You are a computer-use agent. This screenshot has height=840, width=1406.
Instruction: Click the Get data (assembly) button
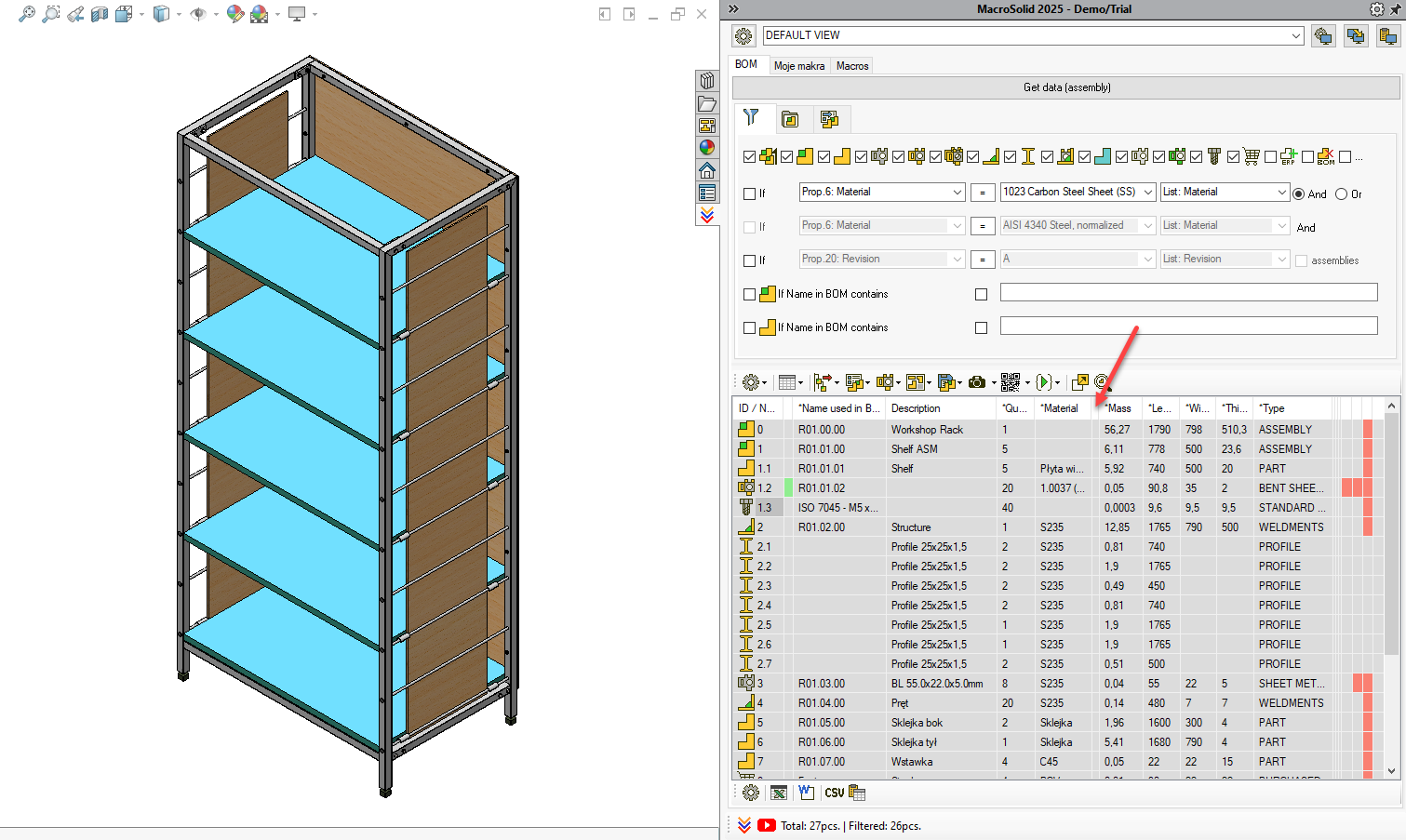click(1066, 87)
